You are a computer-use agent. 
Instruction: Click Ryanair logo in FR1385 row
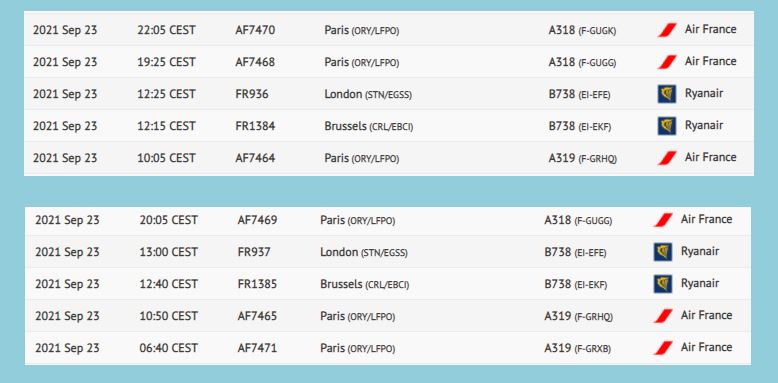(663, 284)
